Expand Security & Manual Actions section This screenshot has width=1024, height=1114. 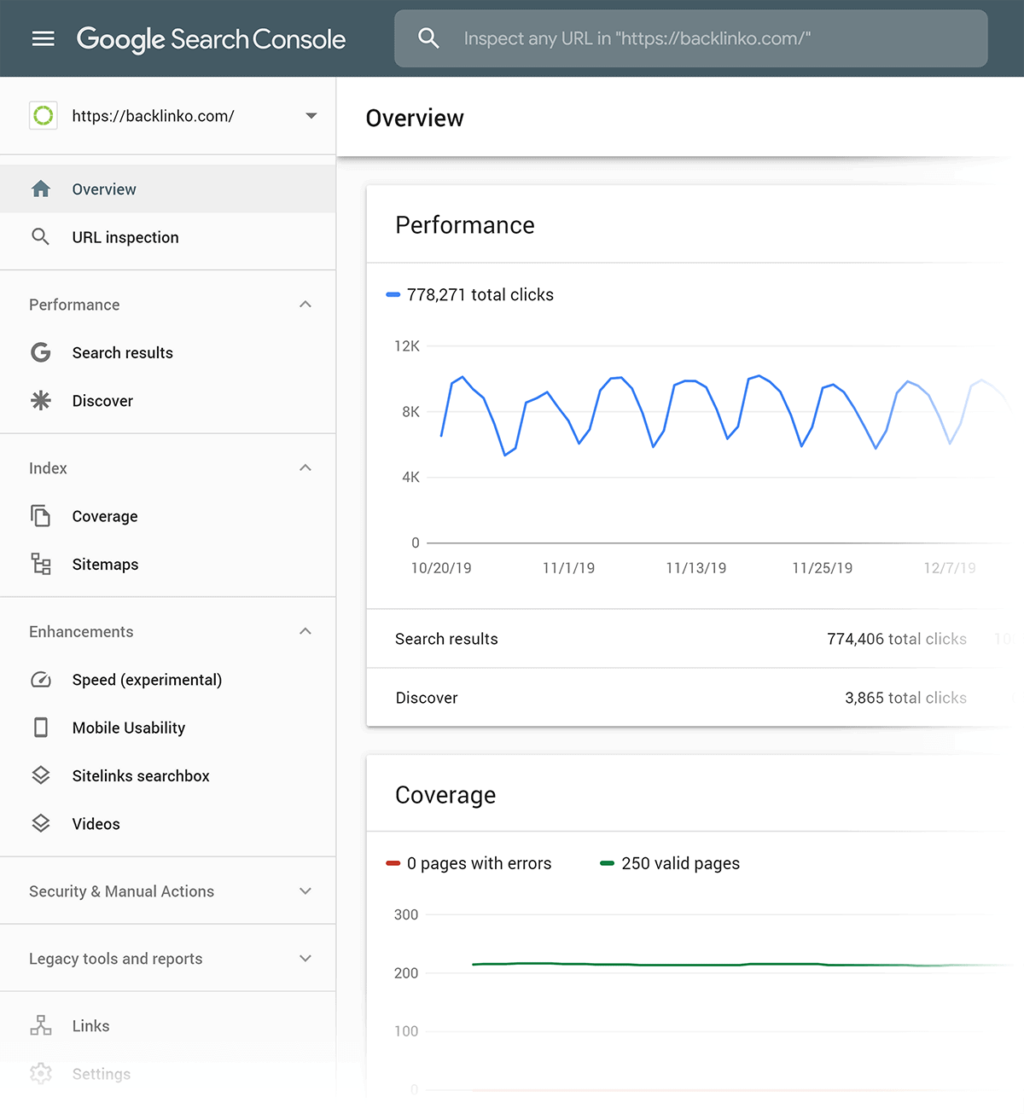tap(306, 891)
